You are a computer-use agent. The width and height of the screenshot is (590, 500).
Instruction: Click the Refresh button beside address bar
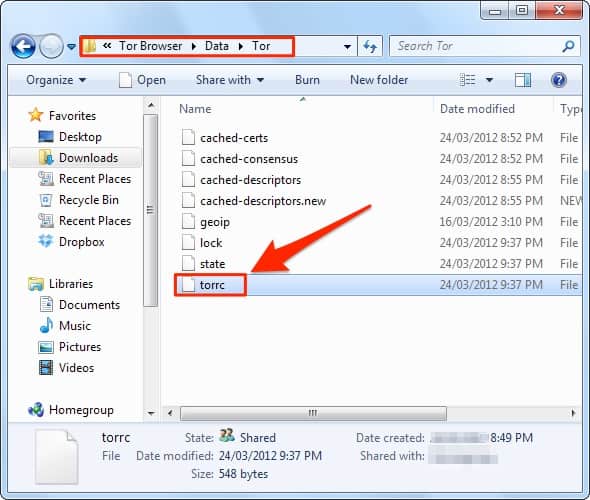coord(370,47)
